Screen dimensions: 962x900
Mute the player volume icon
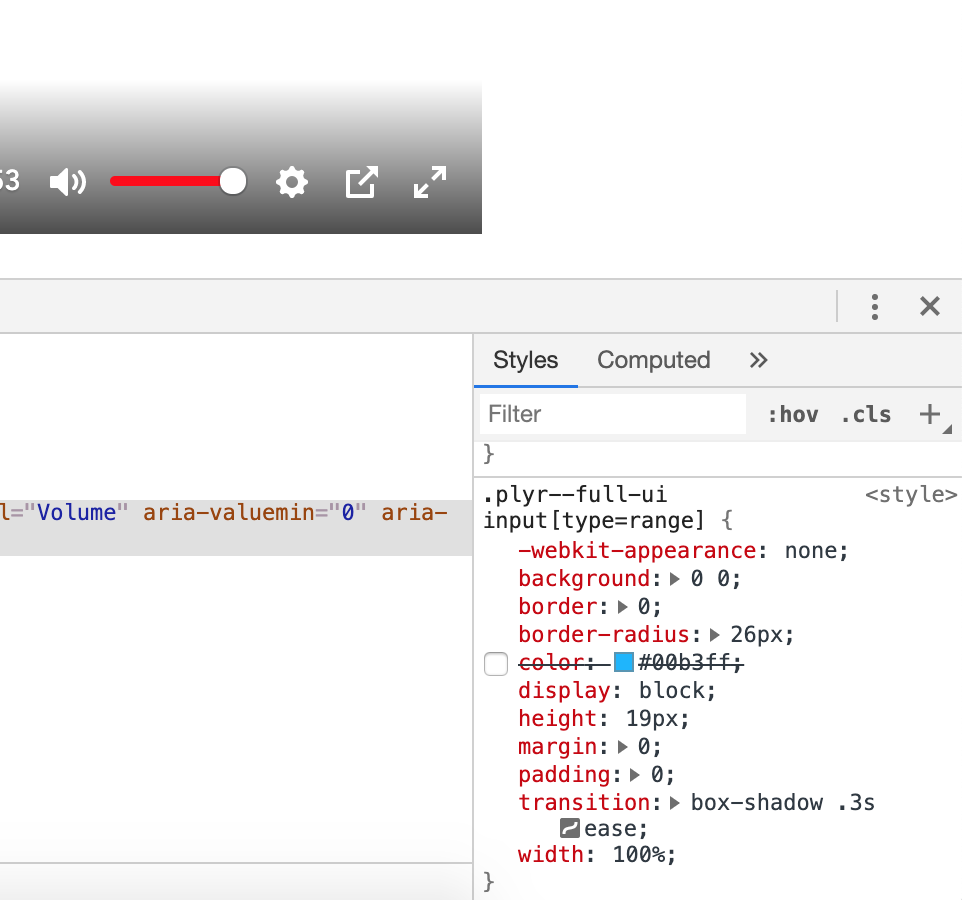tap(66, 182)
